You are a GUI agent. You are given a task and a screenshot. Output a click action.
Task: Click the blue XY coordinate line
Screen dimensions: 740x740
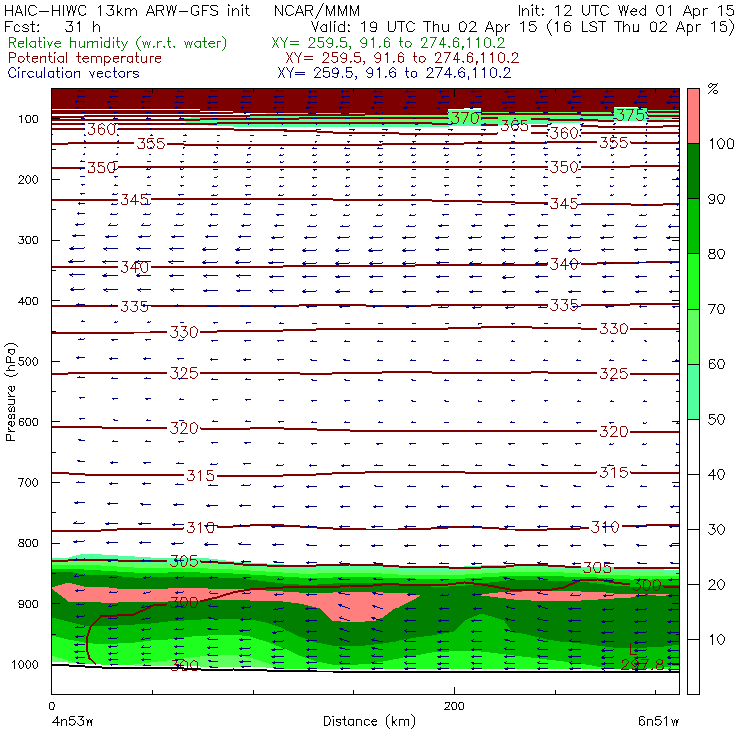coord(394,73)
